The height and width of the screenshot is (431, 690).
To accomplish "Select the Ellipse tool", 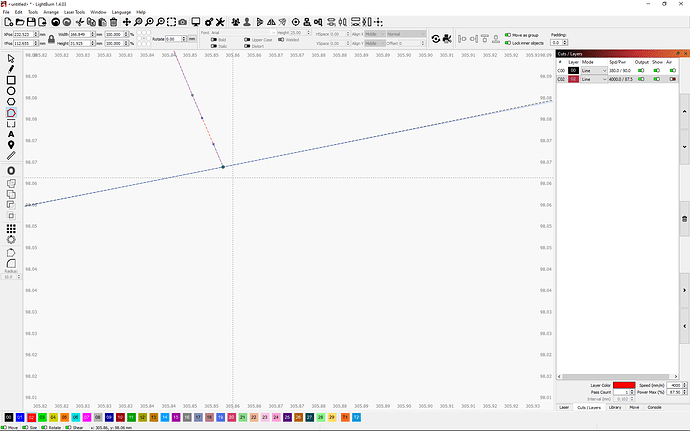I will [11, 91].
